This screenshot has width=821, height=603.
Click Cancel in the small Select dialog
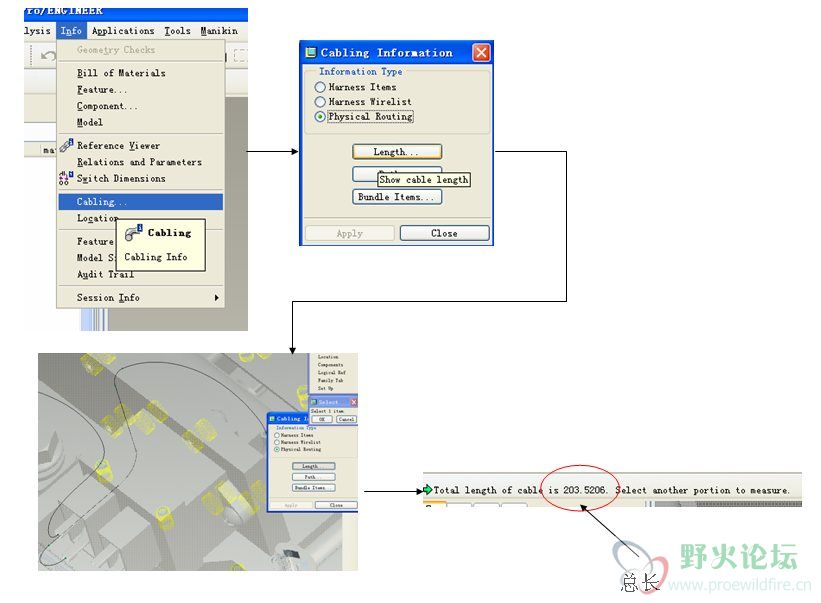tap(346, 419)
